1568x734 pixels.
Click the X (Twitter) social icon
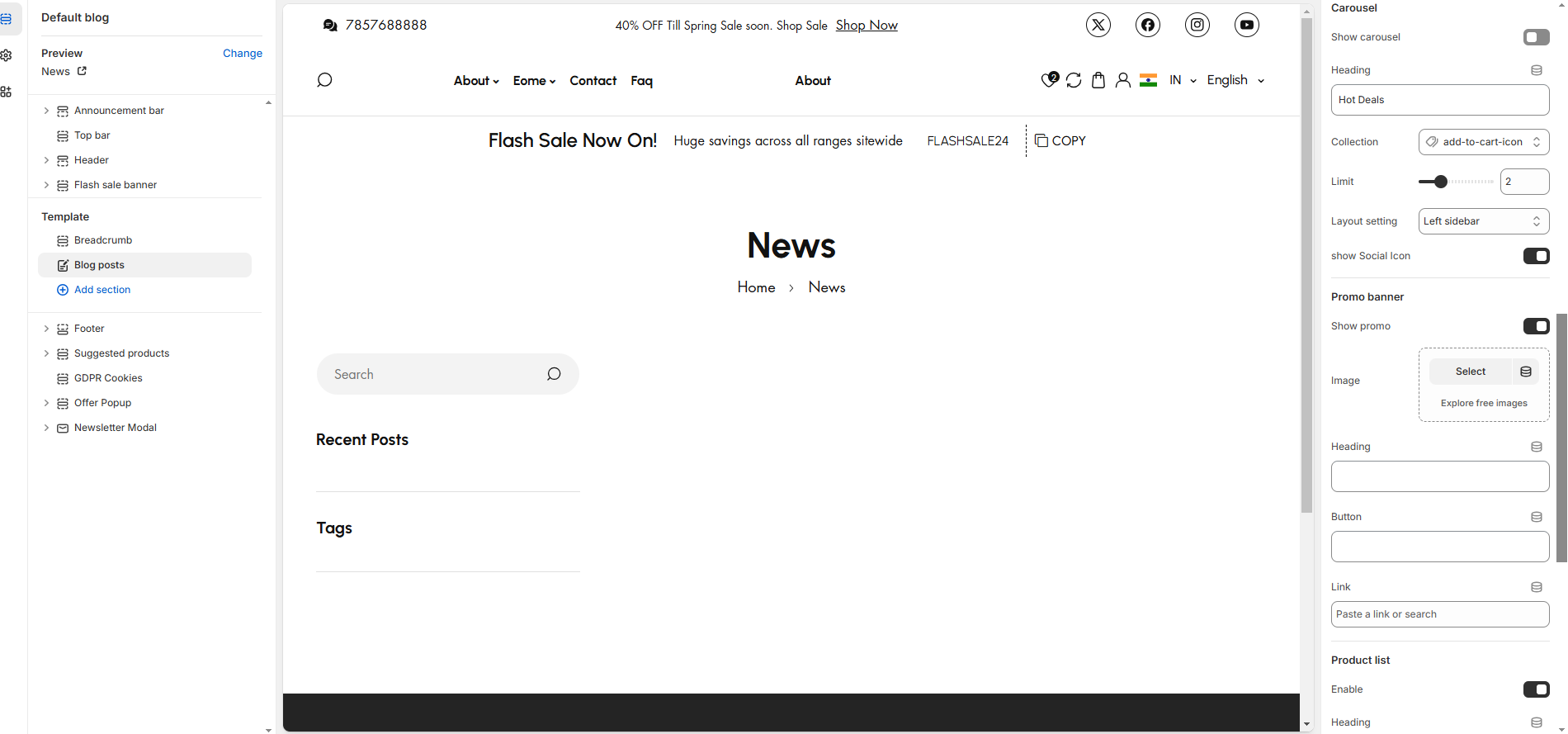point(1098,25)
